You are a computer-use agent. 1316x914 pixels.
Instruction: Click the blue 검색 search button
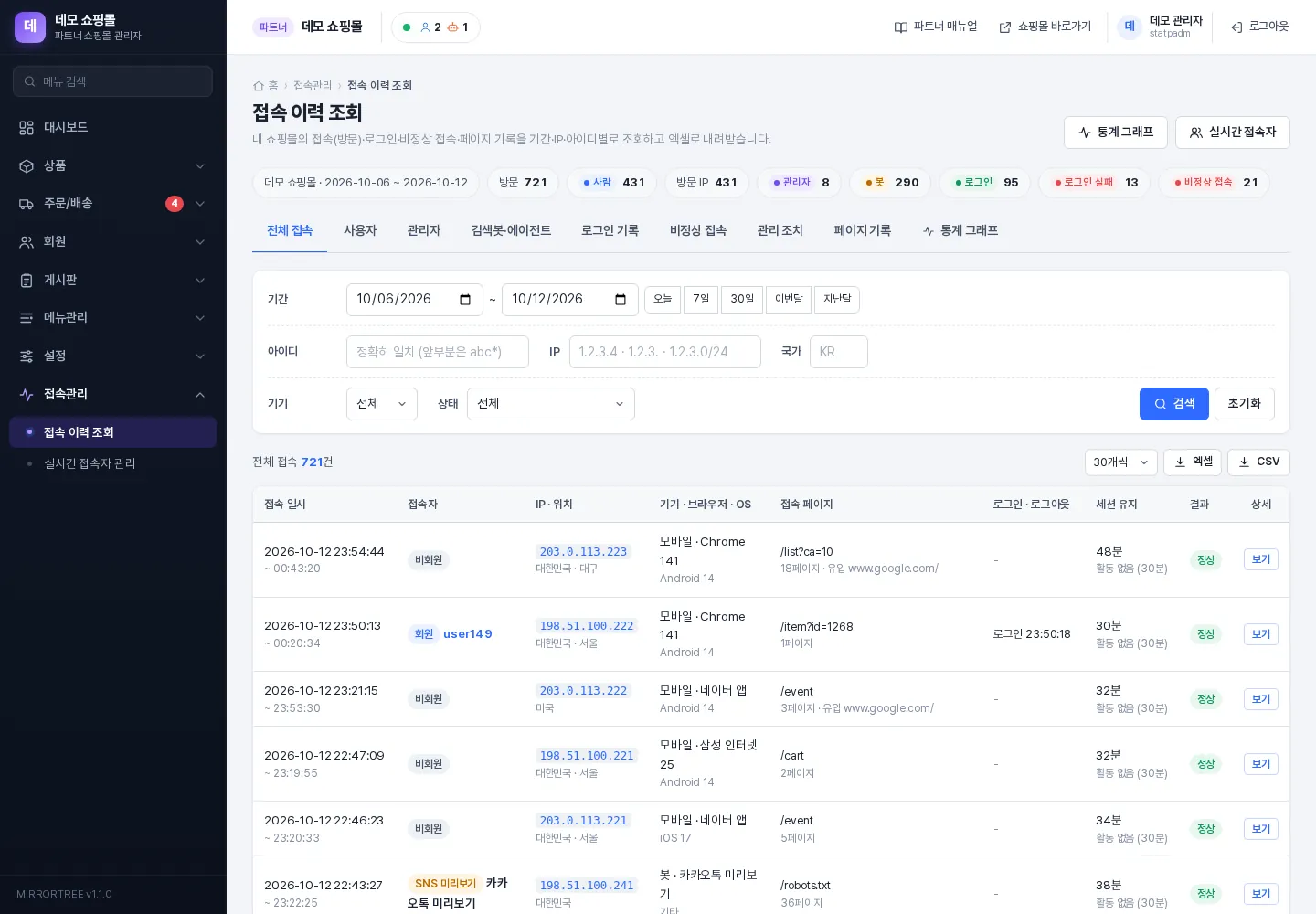1174,404
